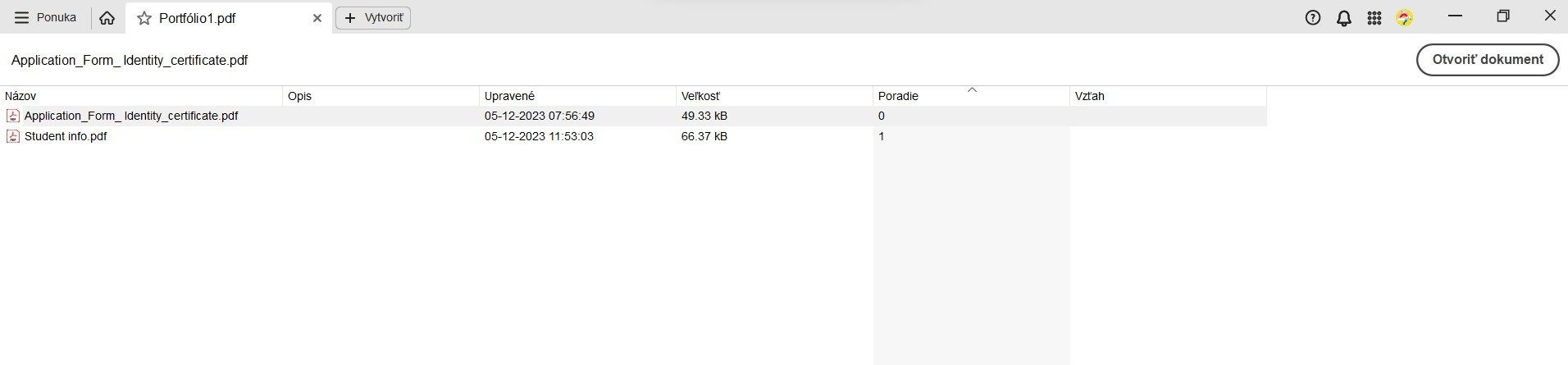Image resolution: width=1568 pixels, height=365 pixels.
Task: Open the apps grid icon
Action: tap(1374, 18)
